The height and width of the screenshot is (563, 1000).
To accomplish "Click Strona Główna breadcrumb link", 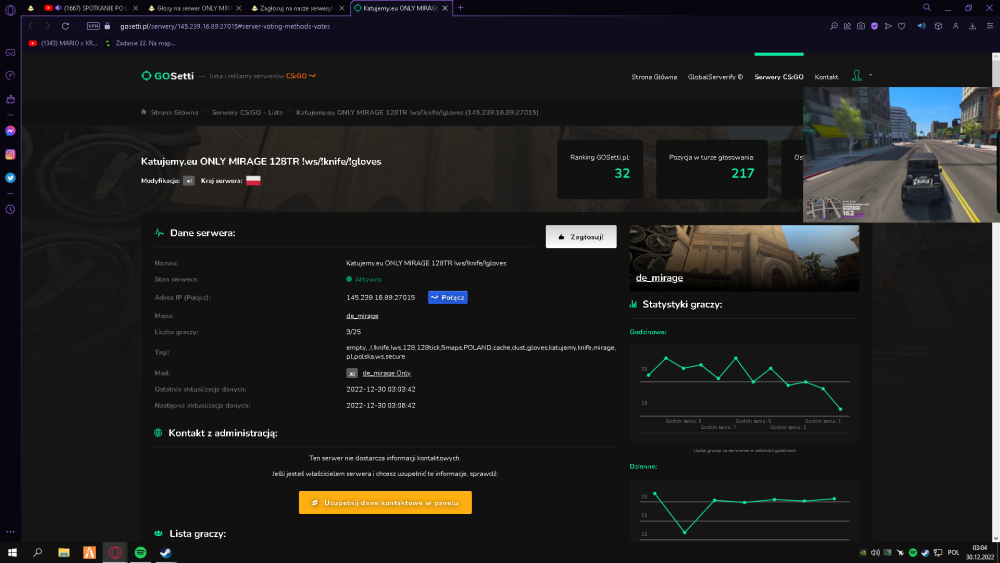I will 174,112.
